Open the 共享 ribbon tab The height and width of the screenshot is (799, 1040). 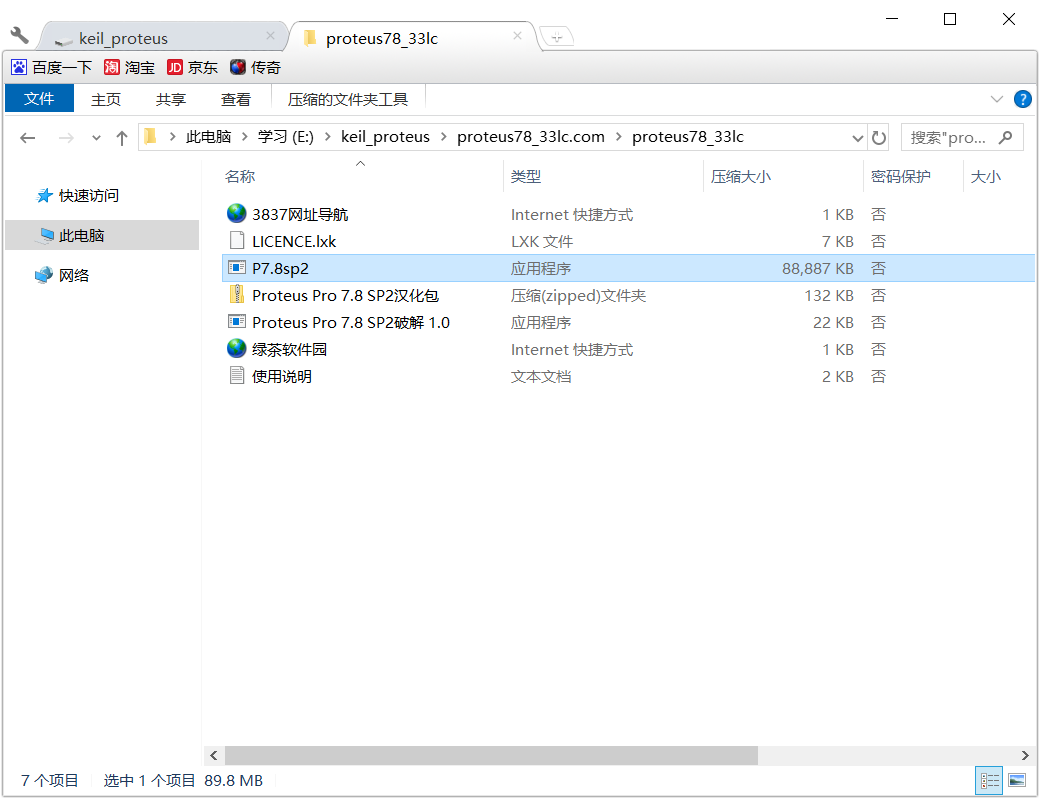[170, 99]
